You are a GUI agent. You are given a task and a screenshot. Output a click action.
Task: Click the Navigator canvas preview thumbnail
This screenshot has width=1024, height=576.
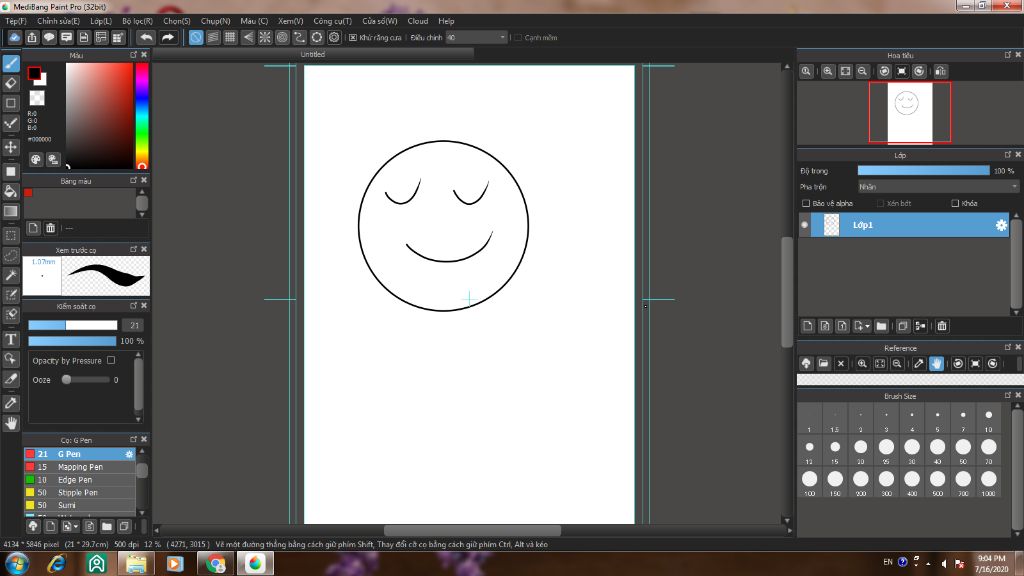coord(910,112)
